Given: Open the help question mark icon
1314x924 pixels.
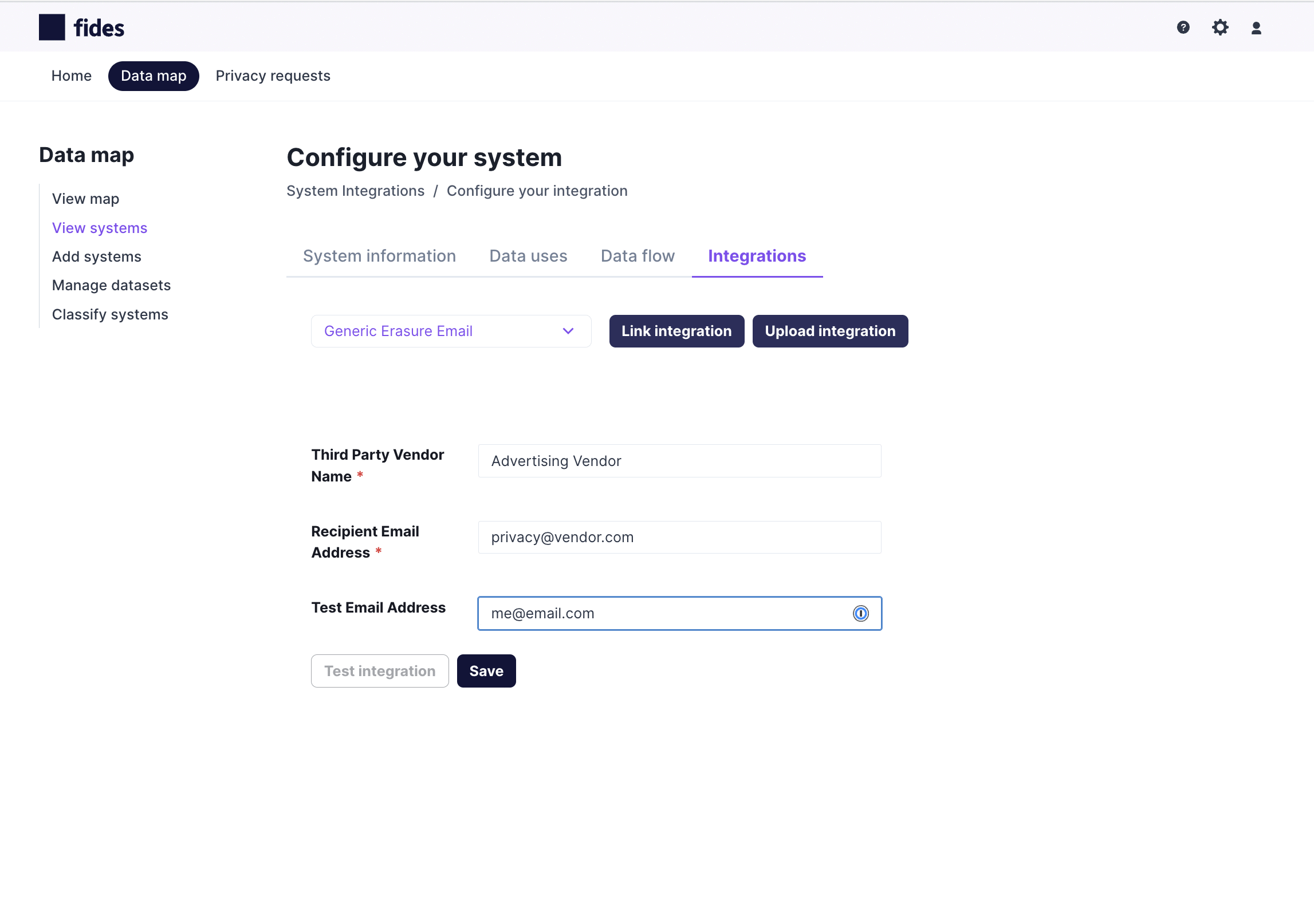Looking at the screenshot, I should [x=1183, y=27].
